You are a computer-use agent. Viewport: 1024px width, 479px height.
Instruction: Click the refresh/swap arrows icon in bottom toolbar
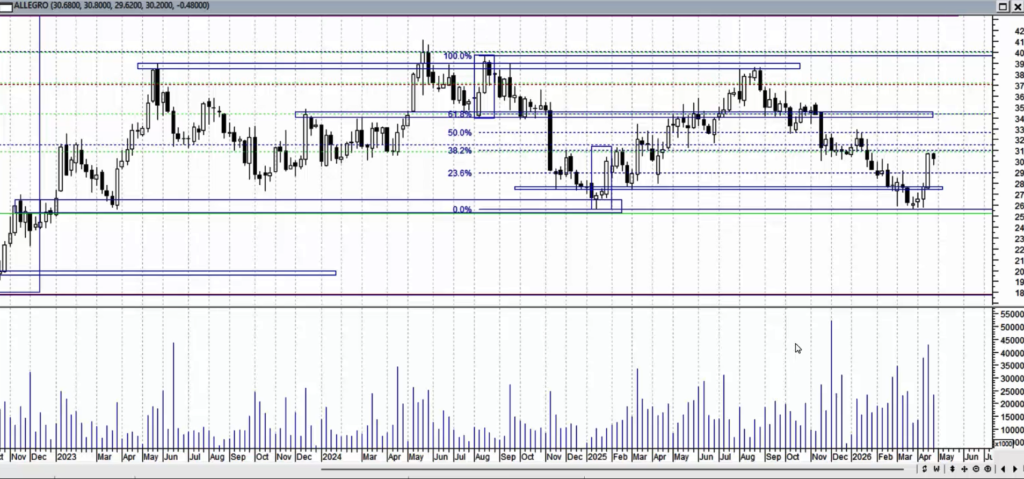[x=925, y=468]
